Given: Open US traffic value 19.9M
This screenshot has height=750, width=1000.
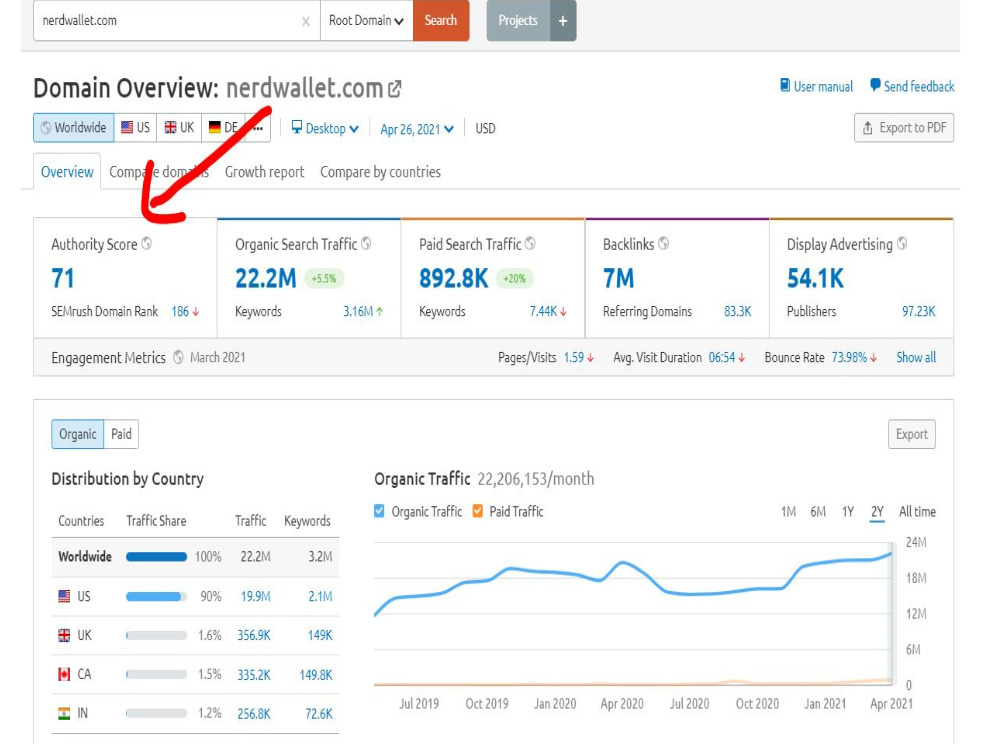Looking at the screenshot, I should (255, 596).
